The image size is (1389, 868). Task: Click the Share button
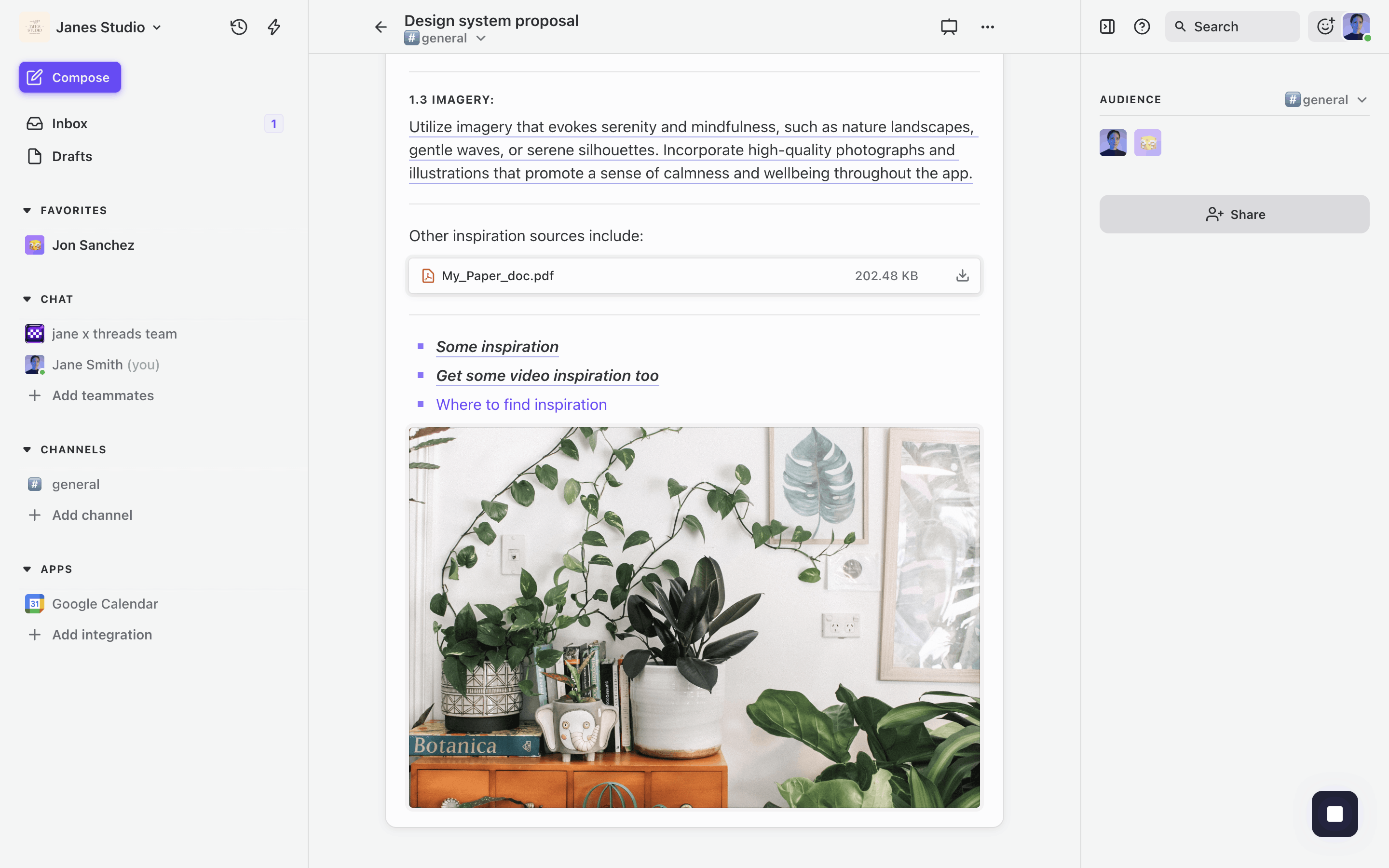[1234, 214]
